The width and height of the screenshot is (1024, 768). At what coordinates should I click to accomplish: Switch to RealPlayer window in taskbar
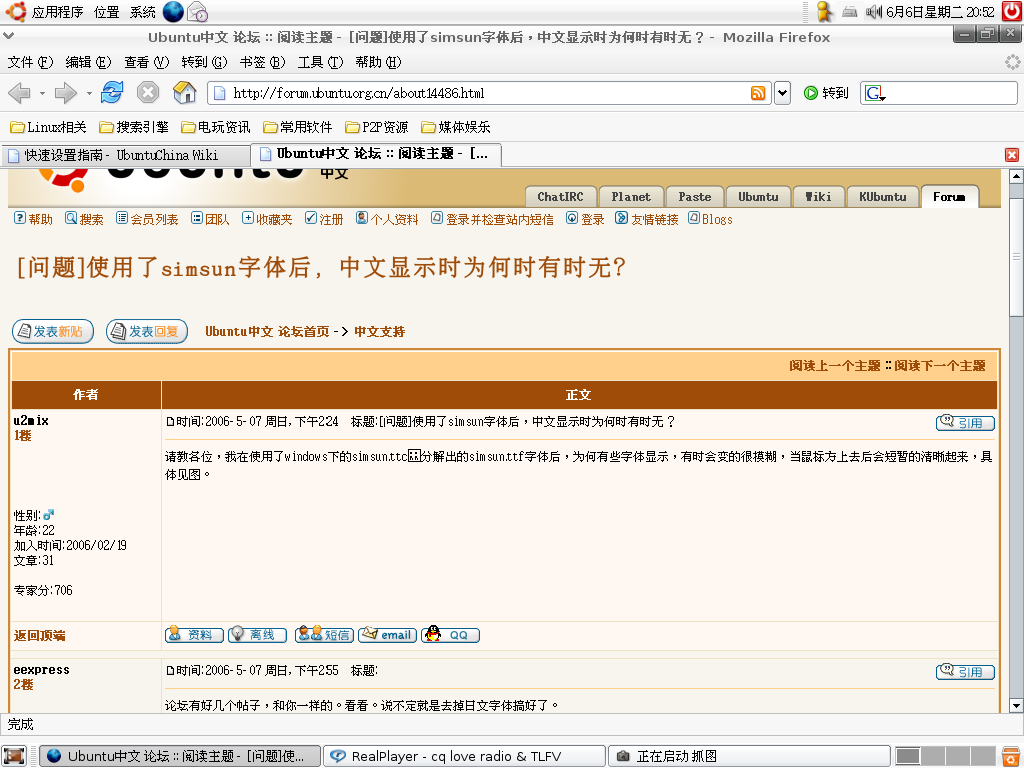tap(465, 756)
